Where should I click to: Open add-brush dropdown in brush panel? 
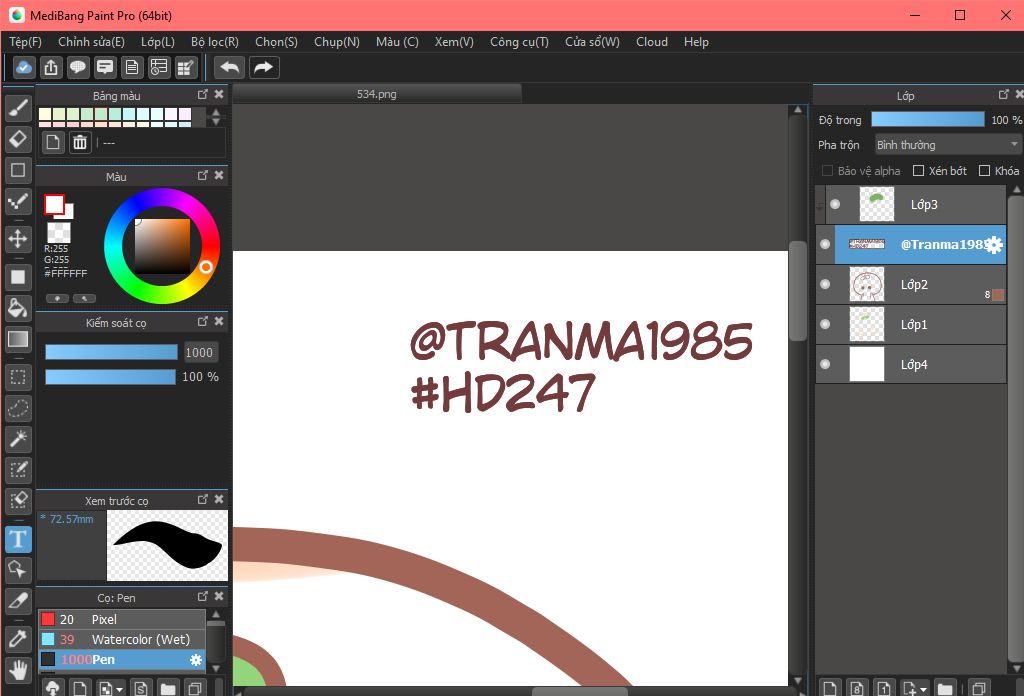pos(119,689)
